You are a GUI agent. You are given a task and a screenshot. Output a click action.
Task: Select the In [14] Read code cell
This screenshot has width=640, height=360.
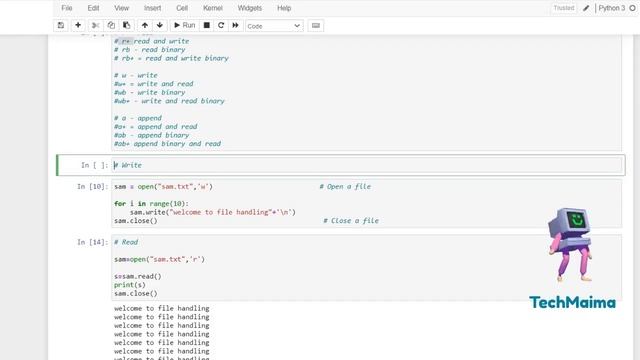[367, 268]
